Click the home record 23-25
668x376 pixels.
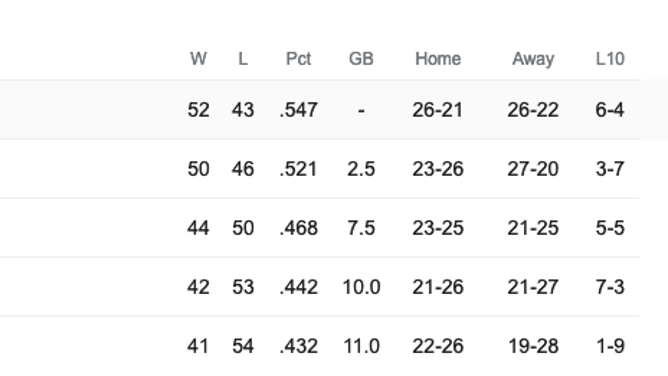438,228
